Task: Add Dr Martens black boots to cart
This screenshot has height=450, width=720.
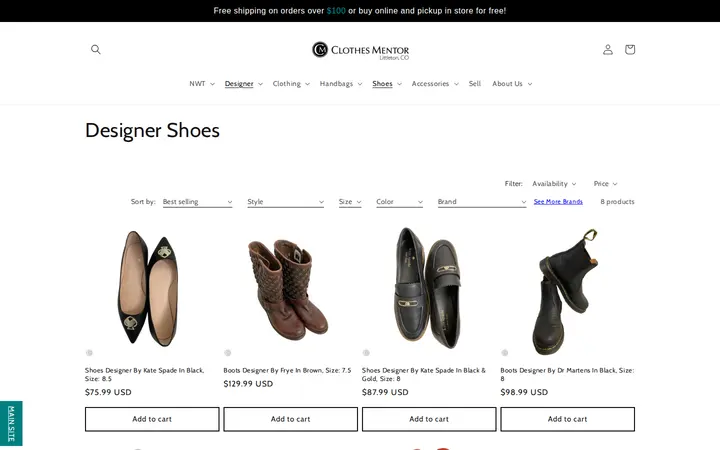Action: click(x=568, y=419)
